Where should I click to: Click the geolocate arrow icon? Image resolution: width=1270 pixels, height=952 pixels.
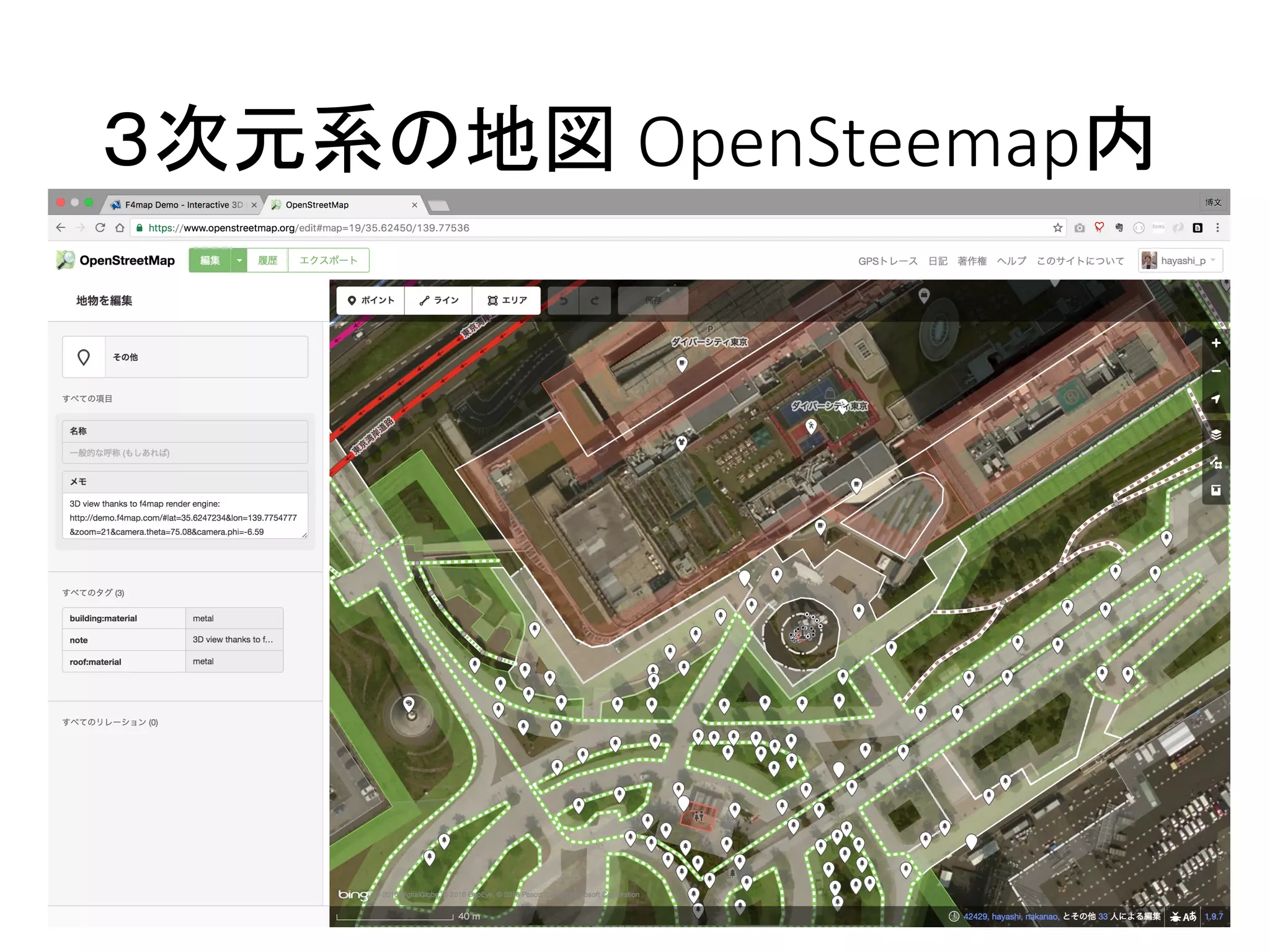tap(1216, 399)
